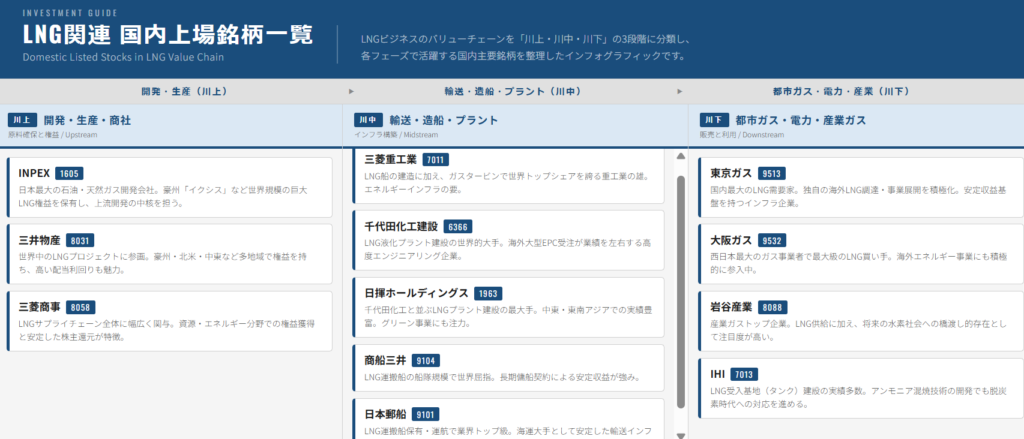Screen dimensions: 1024x439
Task: Click the 開発・生産・商社 column title
Action: [x=88, y=120]
